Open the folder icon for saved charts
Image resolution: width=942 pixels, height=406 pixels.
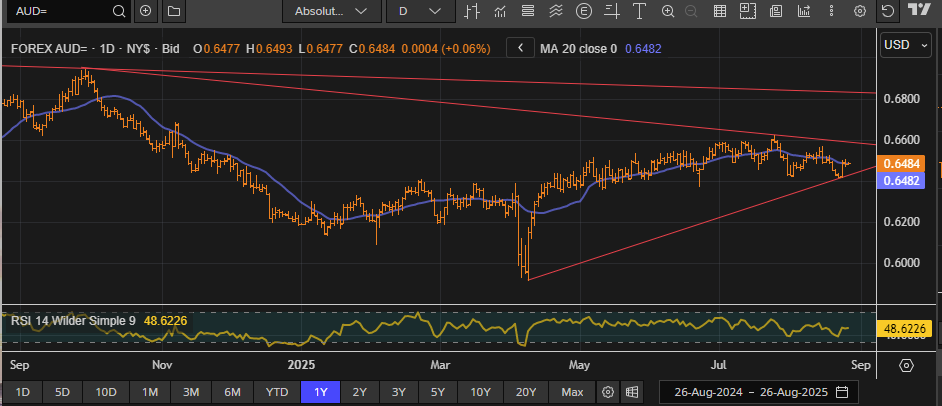pos(174,11)
